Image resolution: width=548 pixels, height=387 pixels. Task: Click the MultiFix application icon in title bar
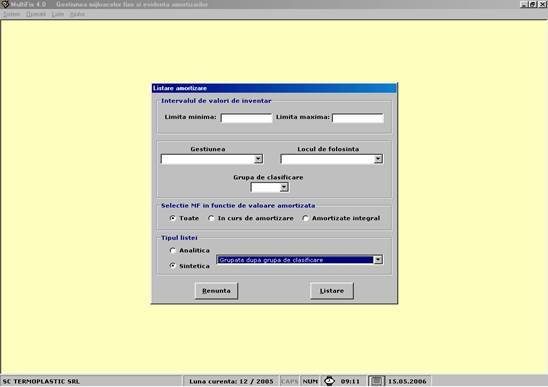coord(5,4)
